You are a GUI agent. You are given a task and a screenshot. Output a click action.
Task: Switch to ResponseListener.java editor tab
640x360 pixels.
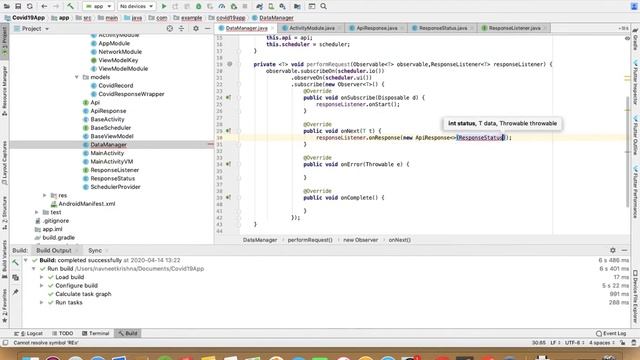514,28
